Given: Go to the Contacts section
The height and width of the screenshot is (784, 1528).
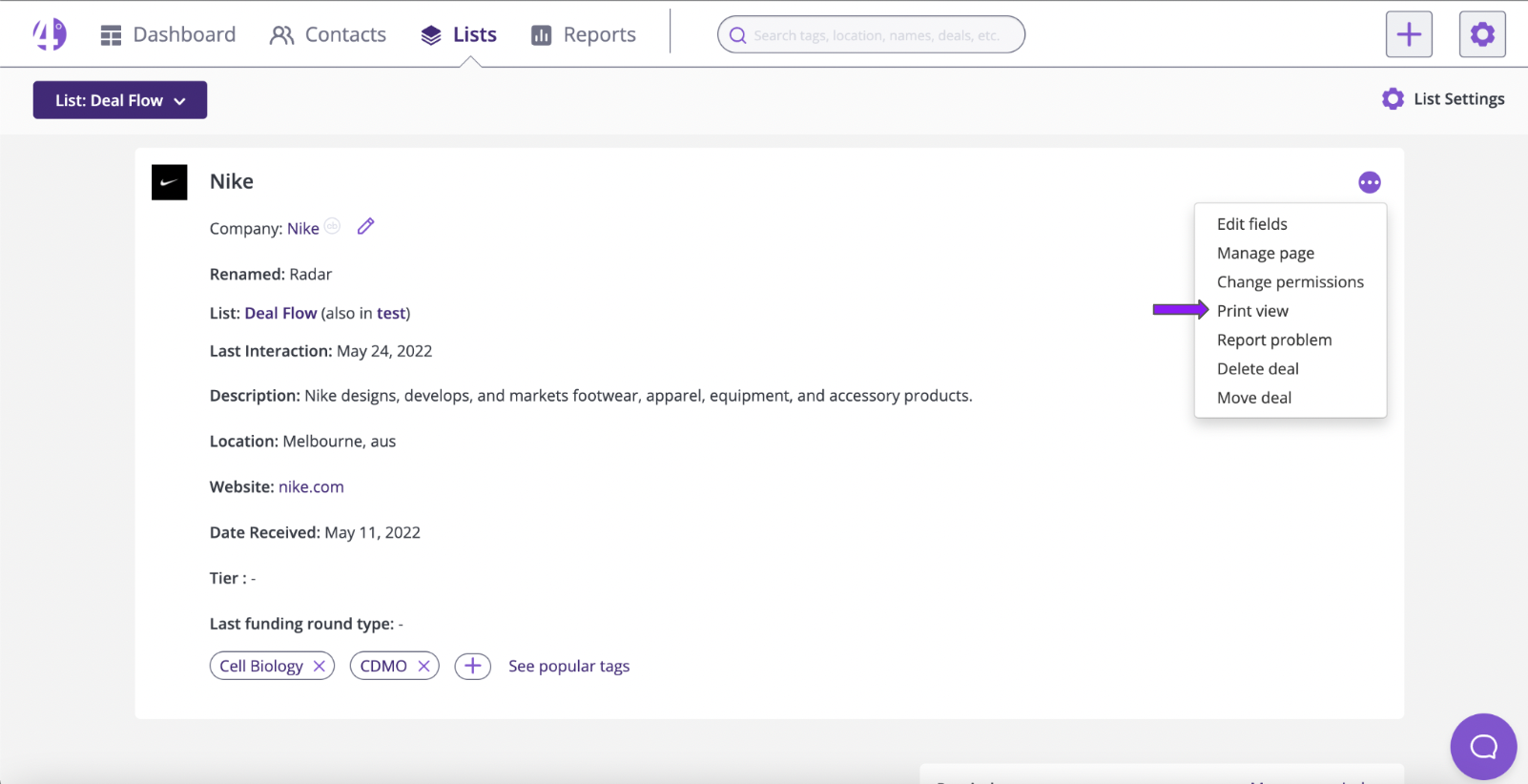Looking at the screenshot, I should (x=328, y=35).
